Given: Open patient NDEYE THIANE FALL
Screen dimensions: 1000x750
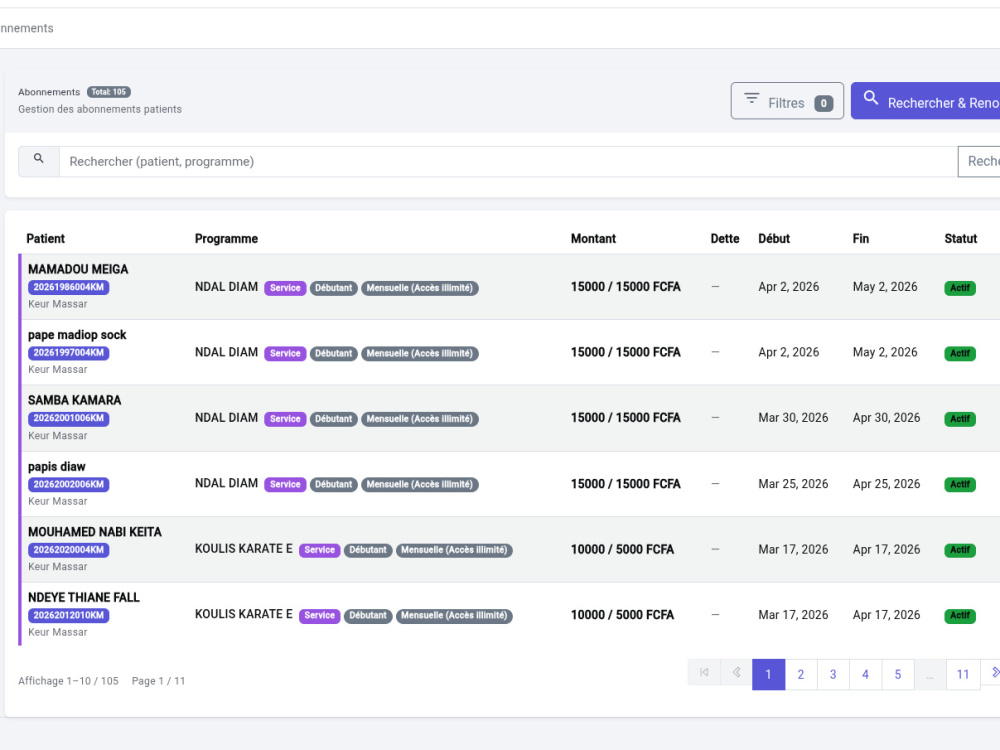Looking at the screenshot, I should coord(84,598).
